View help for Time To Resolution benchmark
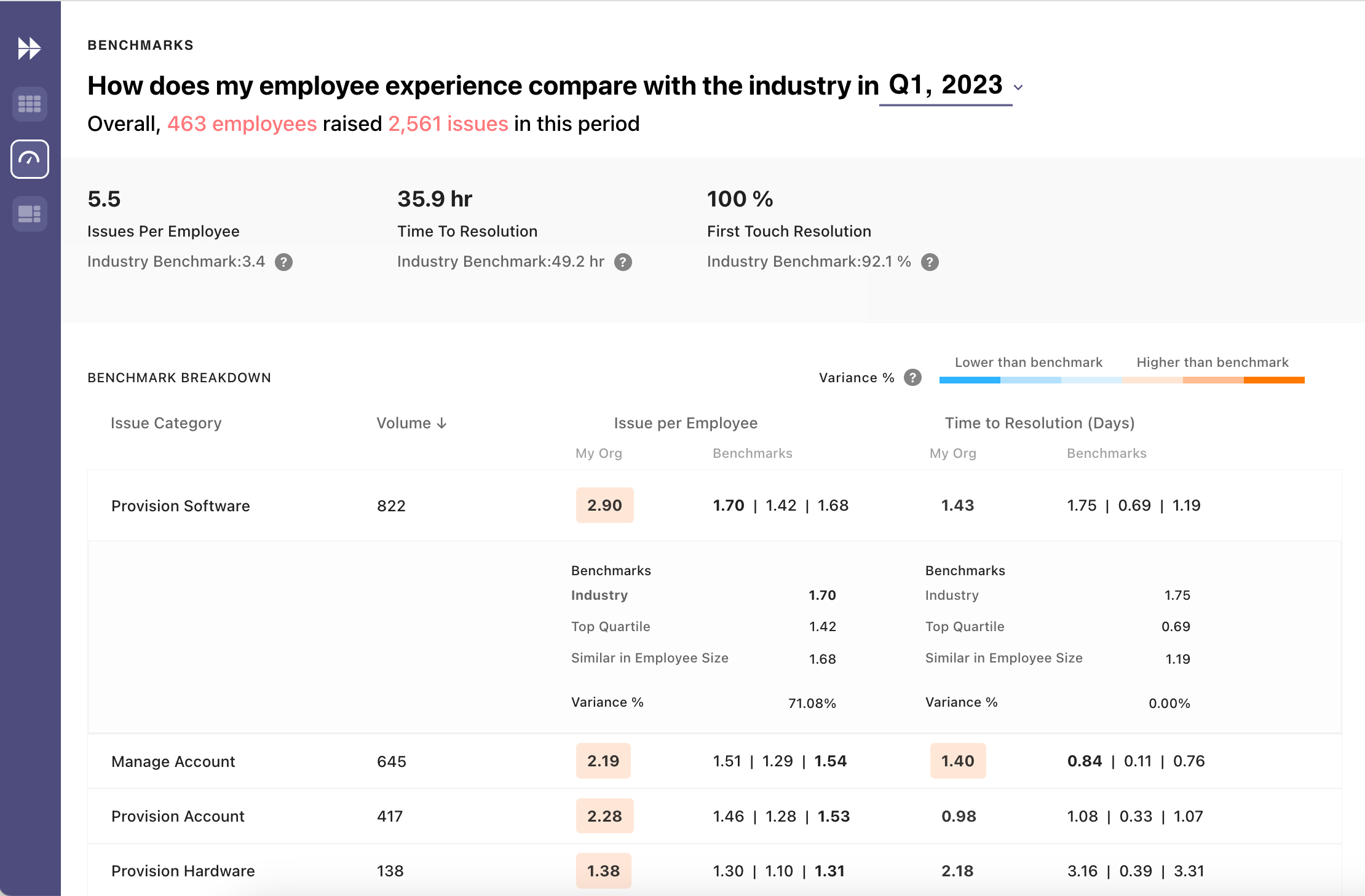Image resolution: width=1365 pixels, height=896 pixels. tap(623, 262)
